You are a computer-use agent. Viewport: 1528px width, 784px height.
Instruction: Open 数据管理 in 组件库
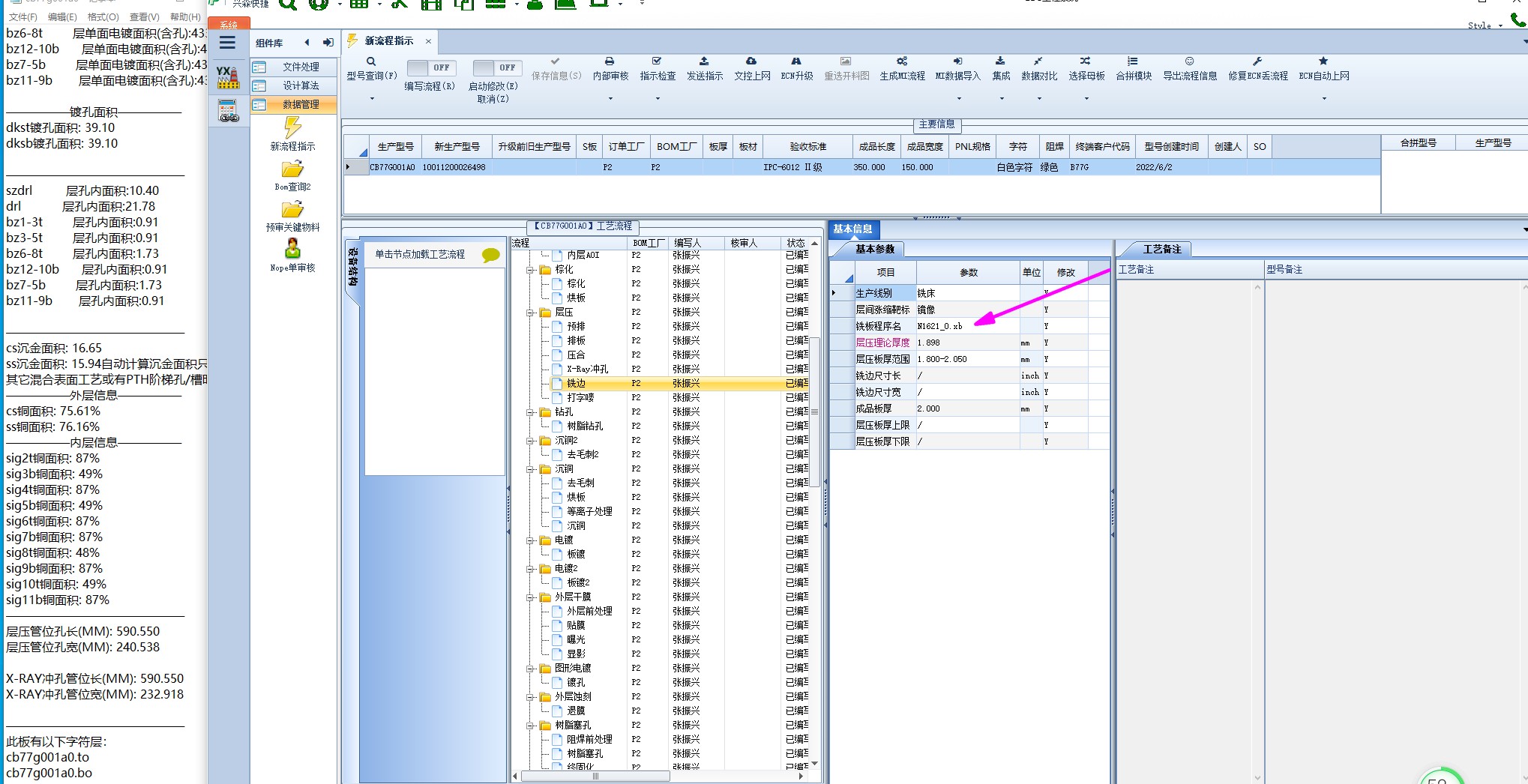293,104
